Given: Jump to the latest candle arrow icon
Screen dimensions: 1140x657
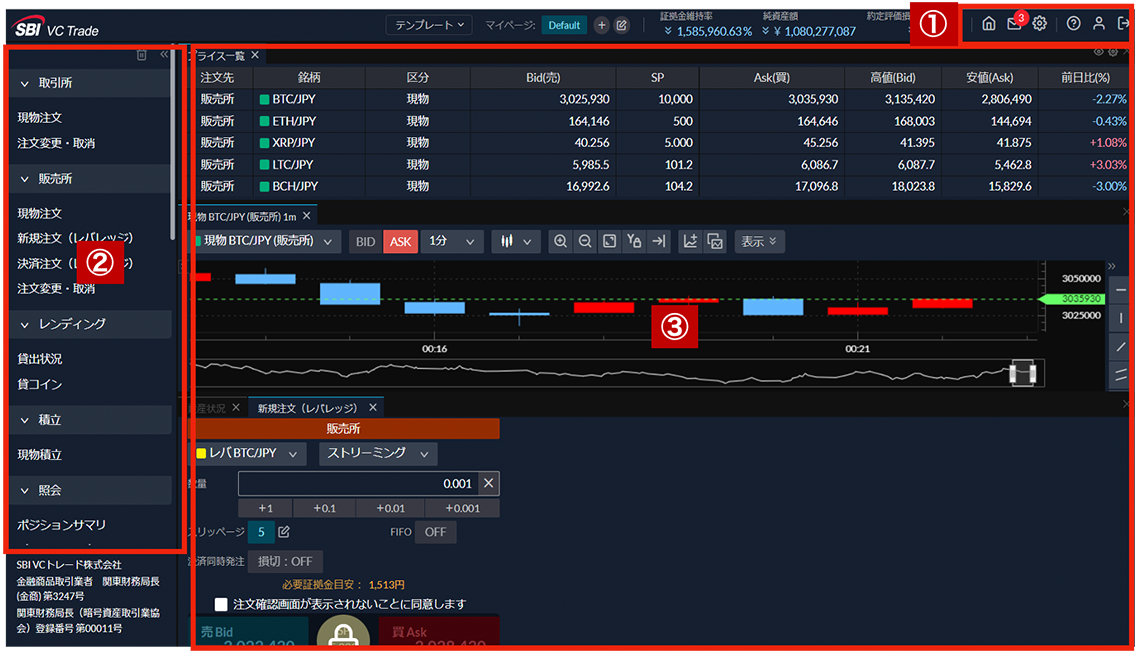Looking at the screenshot, I should click(x=659, y=241).
